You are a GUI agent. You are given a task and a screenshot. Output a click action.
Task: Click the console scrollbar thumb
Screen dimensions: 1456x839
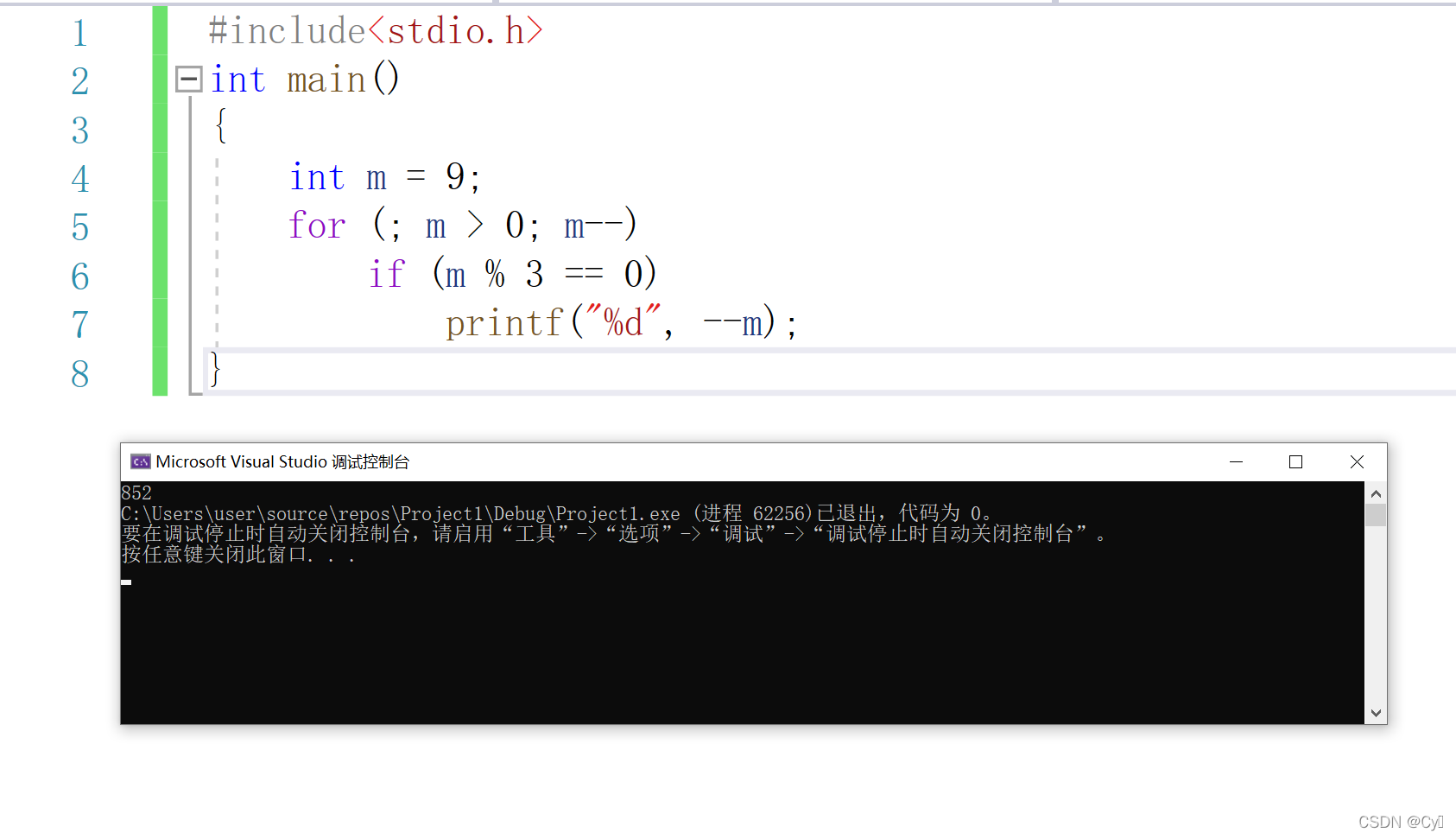click(x=1376, y=515)
